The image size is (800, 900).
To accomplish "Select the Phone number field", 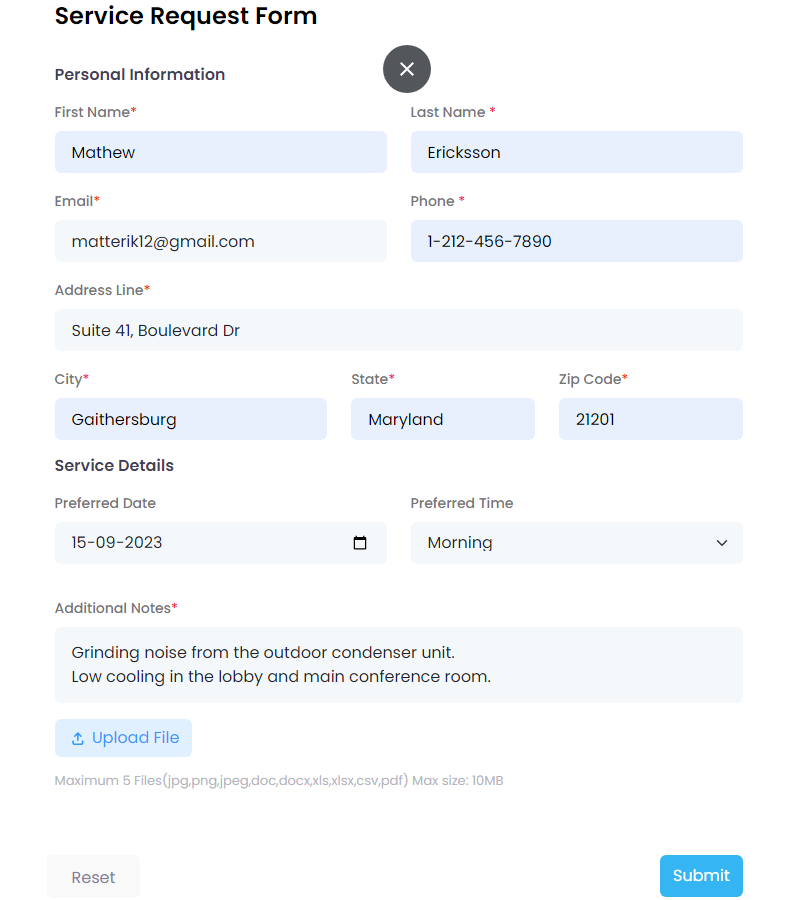I will [576, 241].
